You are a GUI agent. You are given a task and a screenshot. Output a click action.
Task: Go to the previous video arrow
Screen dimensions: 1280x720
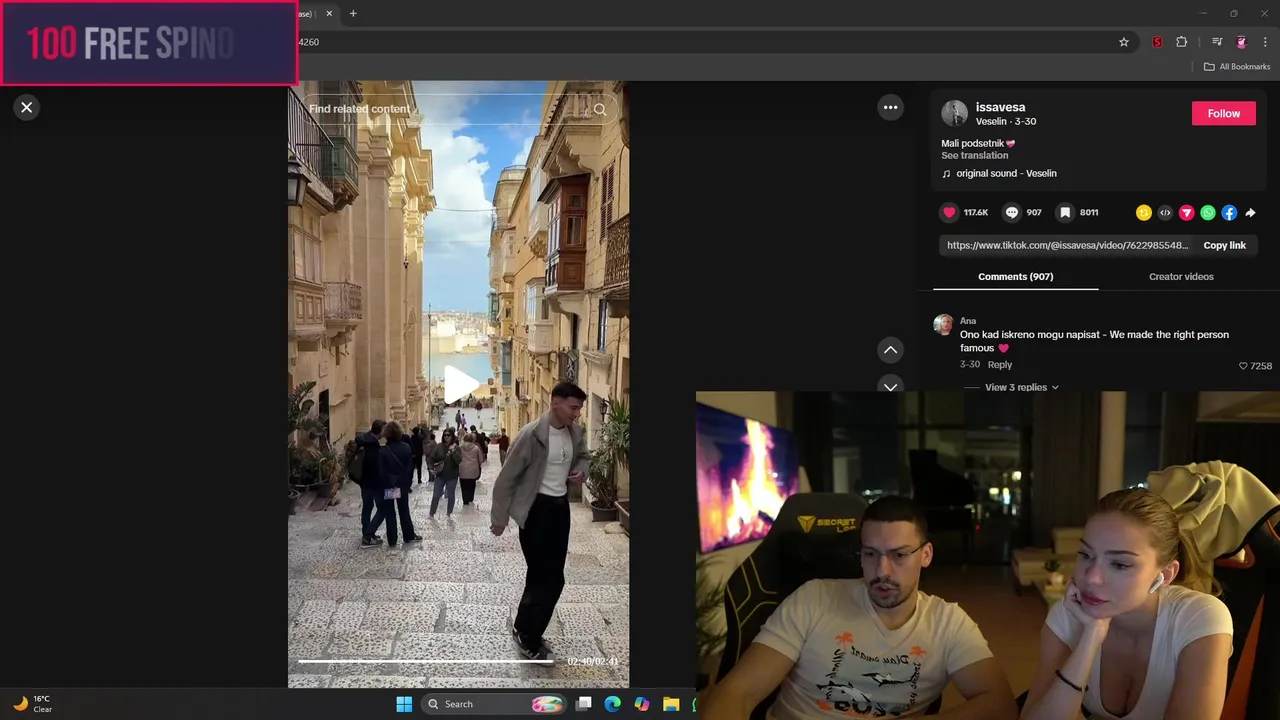(890, 349)
